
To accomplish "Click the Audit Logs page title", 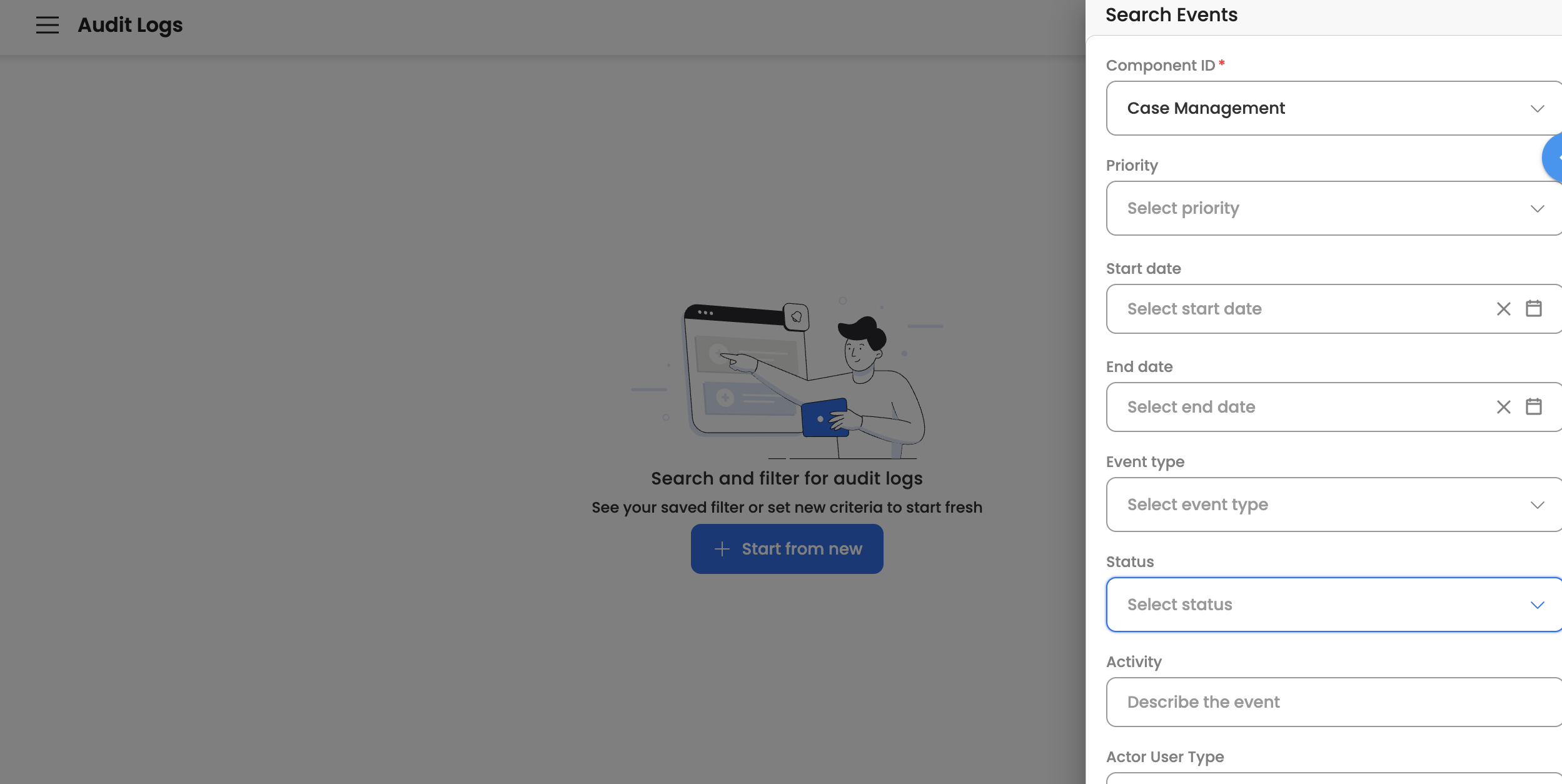I will (130, 25).
